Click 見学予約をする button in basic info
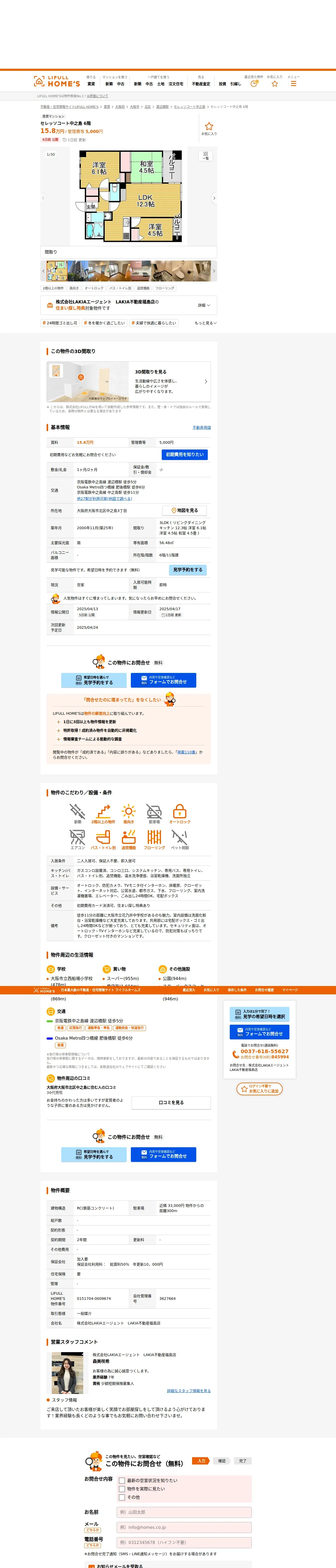Viewport: 336px width, 1568px height. tap(188, 570)
